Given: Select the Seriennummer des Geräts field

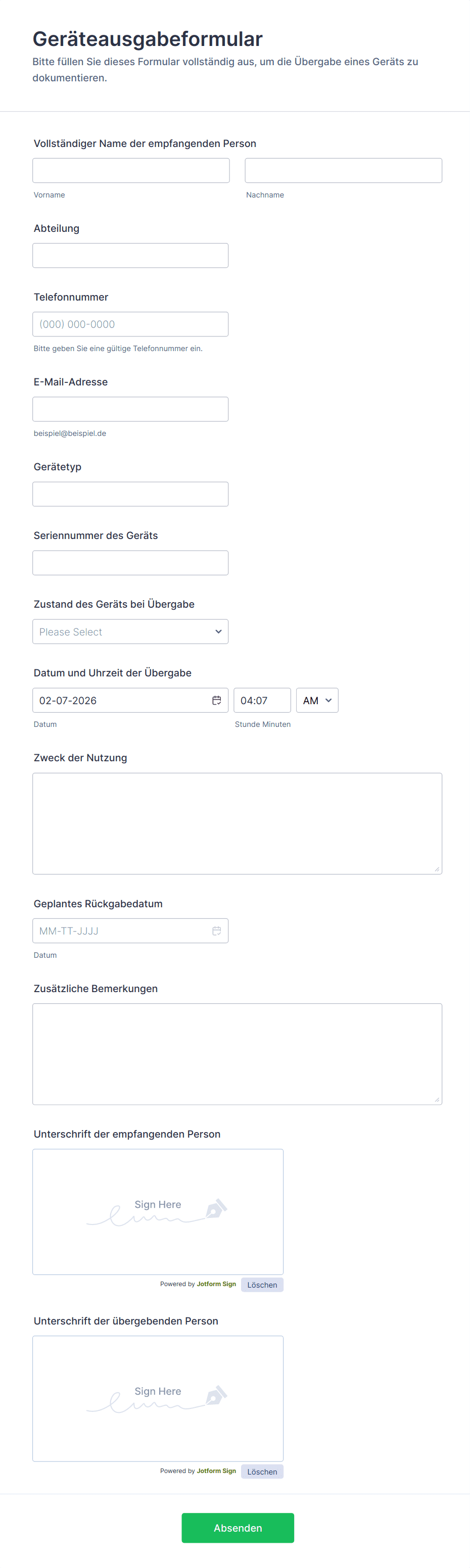Looking at the screenshot, I should [130, 563].
